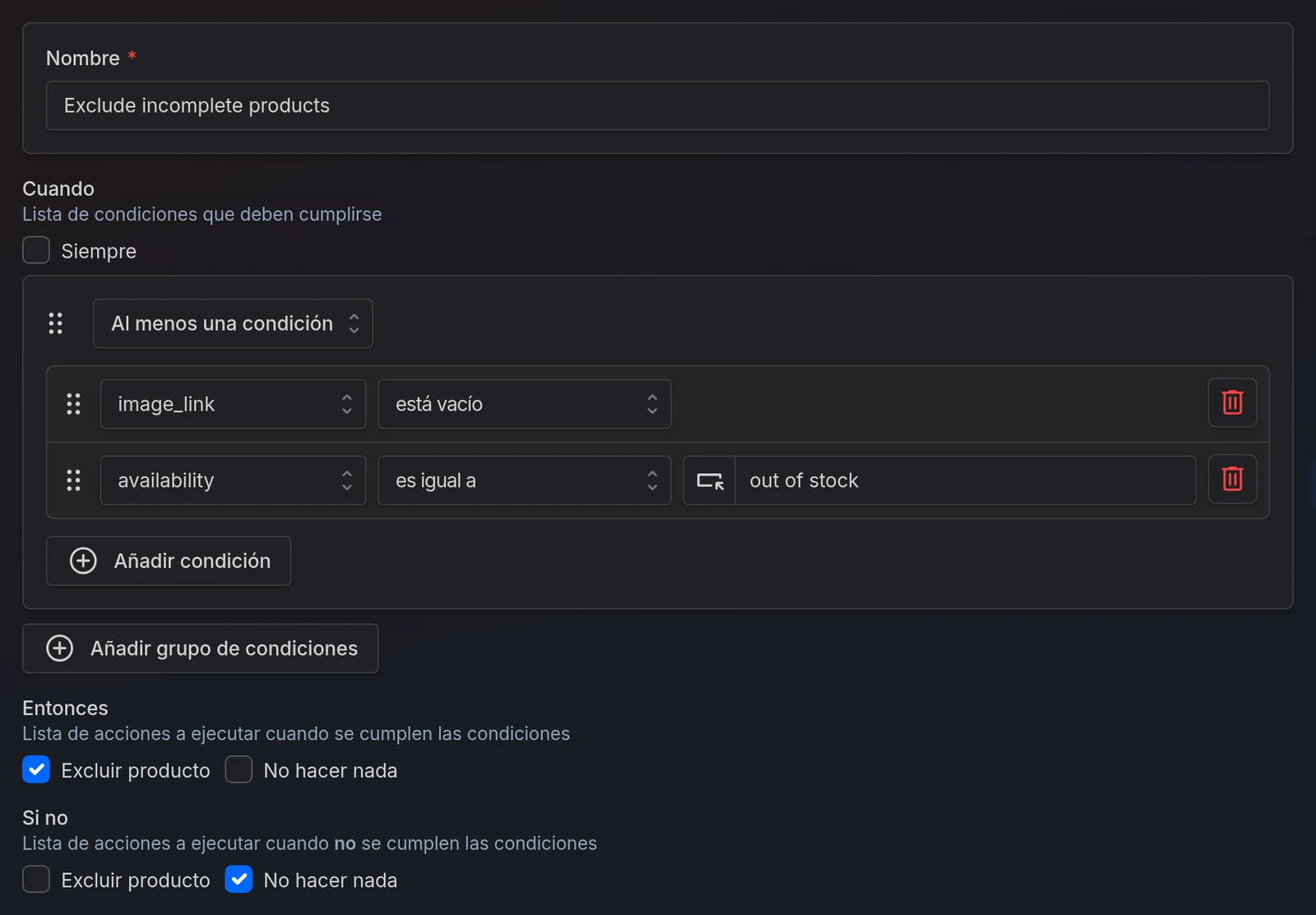This screenshot has width=1316, height=915.
Task: Open the image_link field dropdown
Action: (233, 404)
